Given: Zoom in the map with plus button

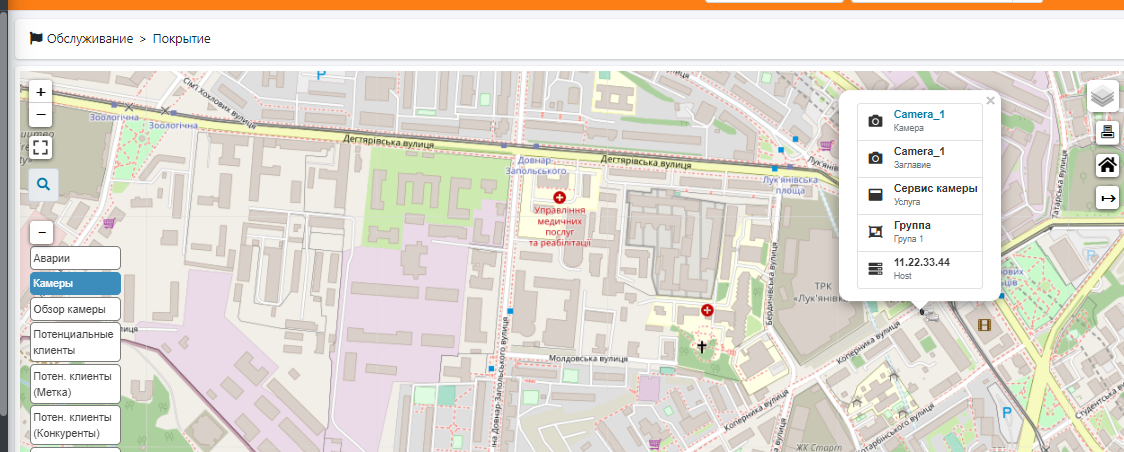Looking at the screenshot, I should tap(41, 92).
